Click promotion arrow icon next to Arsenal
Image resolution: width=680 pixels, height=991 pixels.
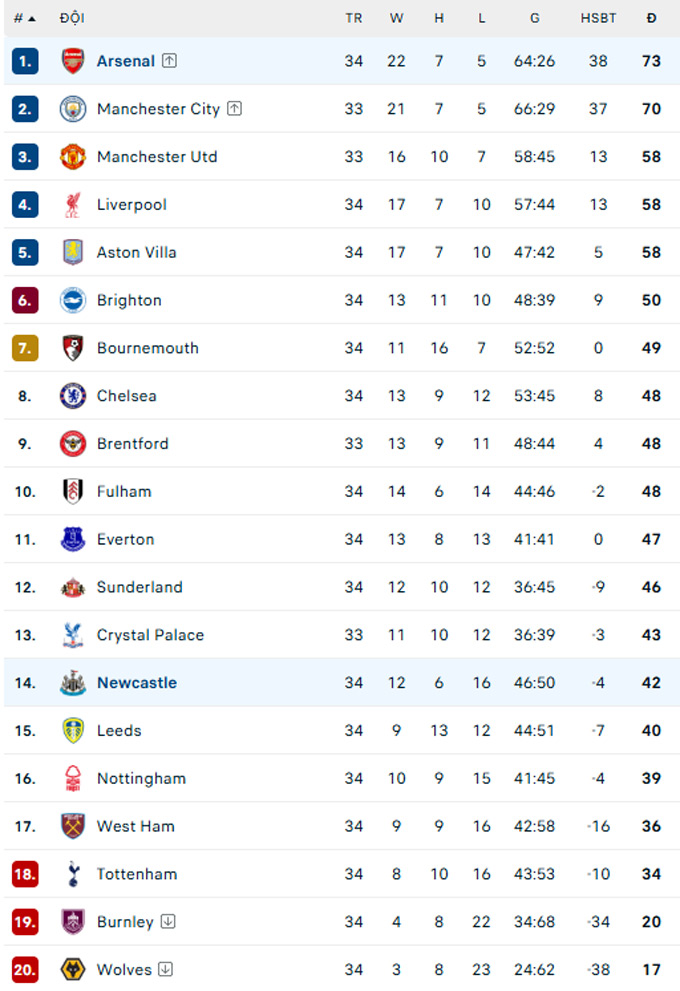(170, 61)
